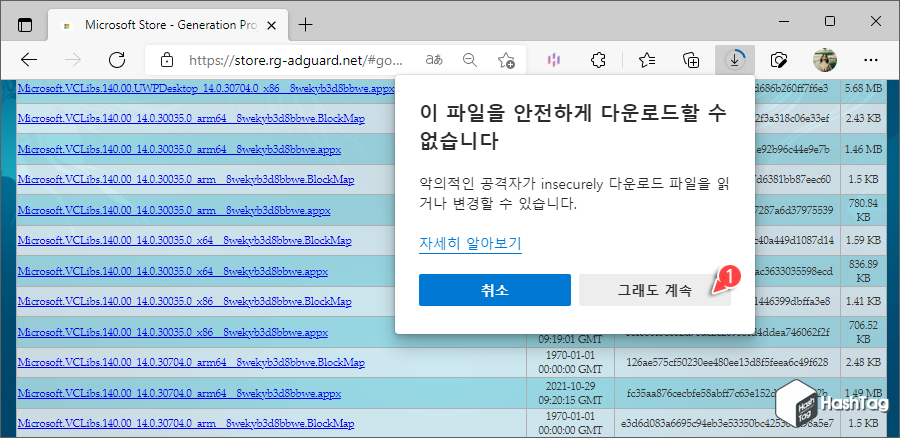Toggle the Downloads panel button

tap(735, 60)
